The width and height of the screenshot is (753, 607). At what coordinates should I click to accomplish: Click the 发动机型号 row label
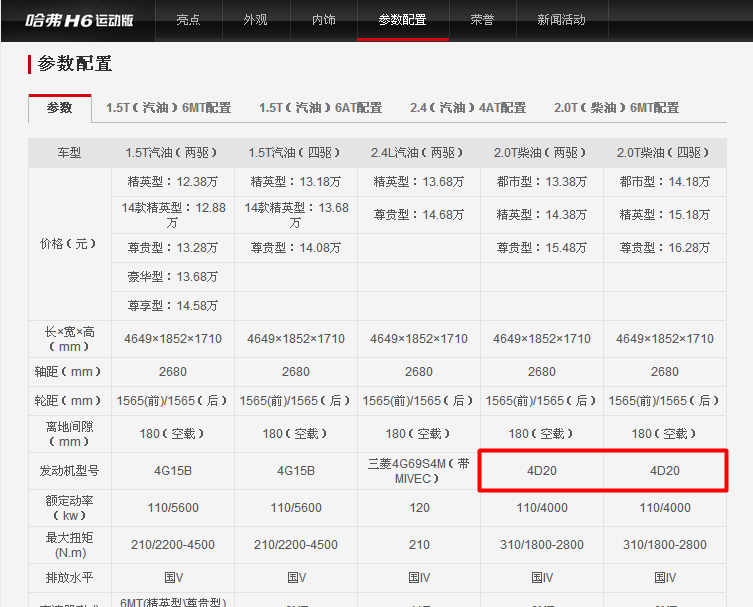[x=70, y=471]
